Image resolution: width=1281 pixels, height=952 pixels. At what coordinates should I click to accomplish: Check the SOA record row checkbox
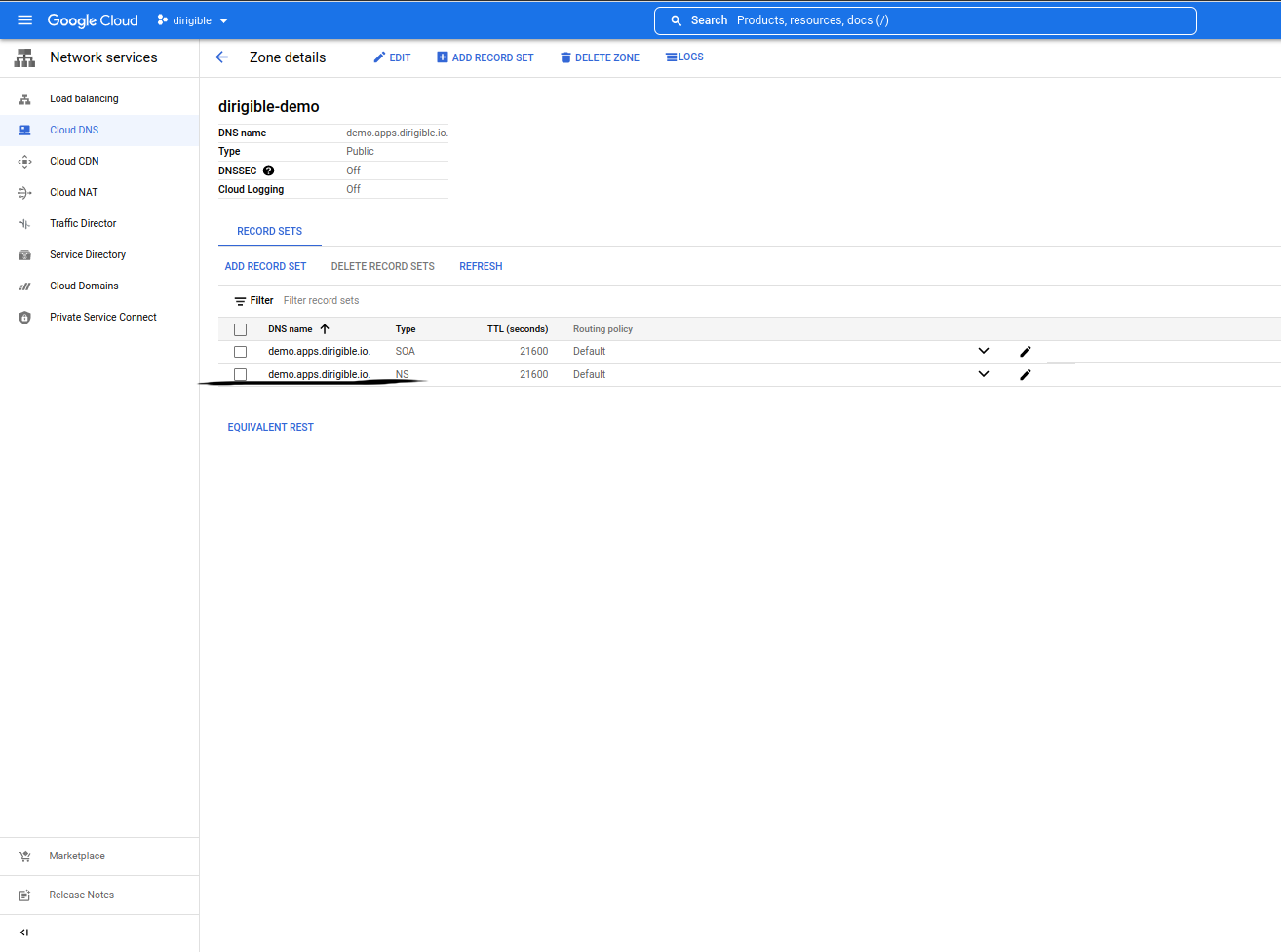click(240, 352)
